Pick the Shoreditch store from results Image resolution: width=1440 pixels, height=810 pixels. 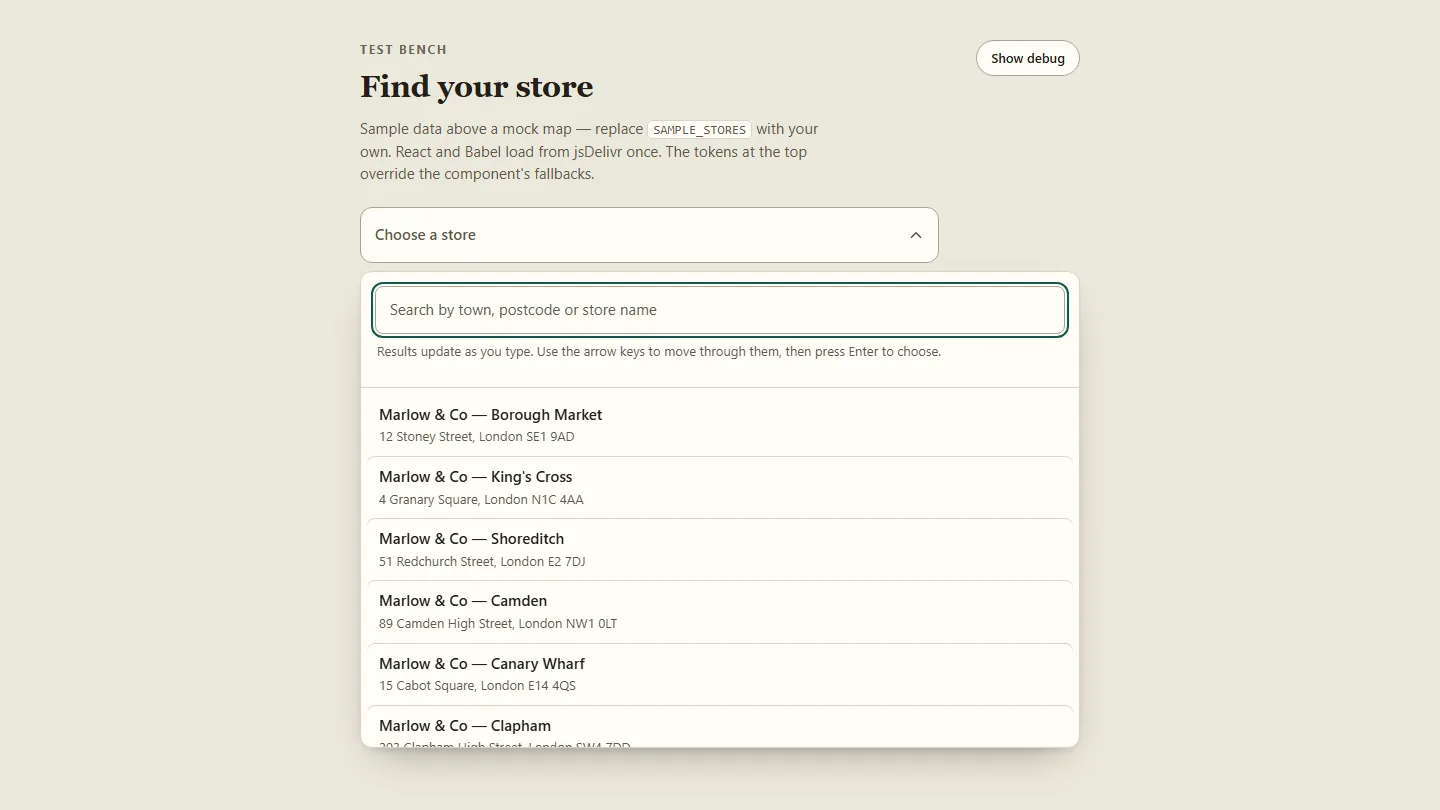(720, 549)
